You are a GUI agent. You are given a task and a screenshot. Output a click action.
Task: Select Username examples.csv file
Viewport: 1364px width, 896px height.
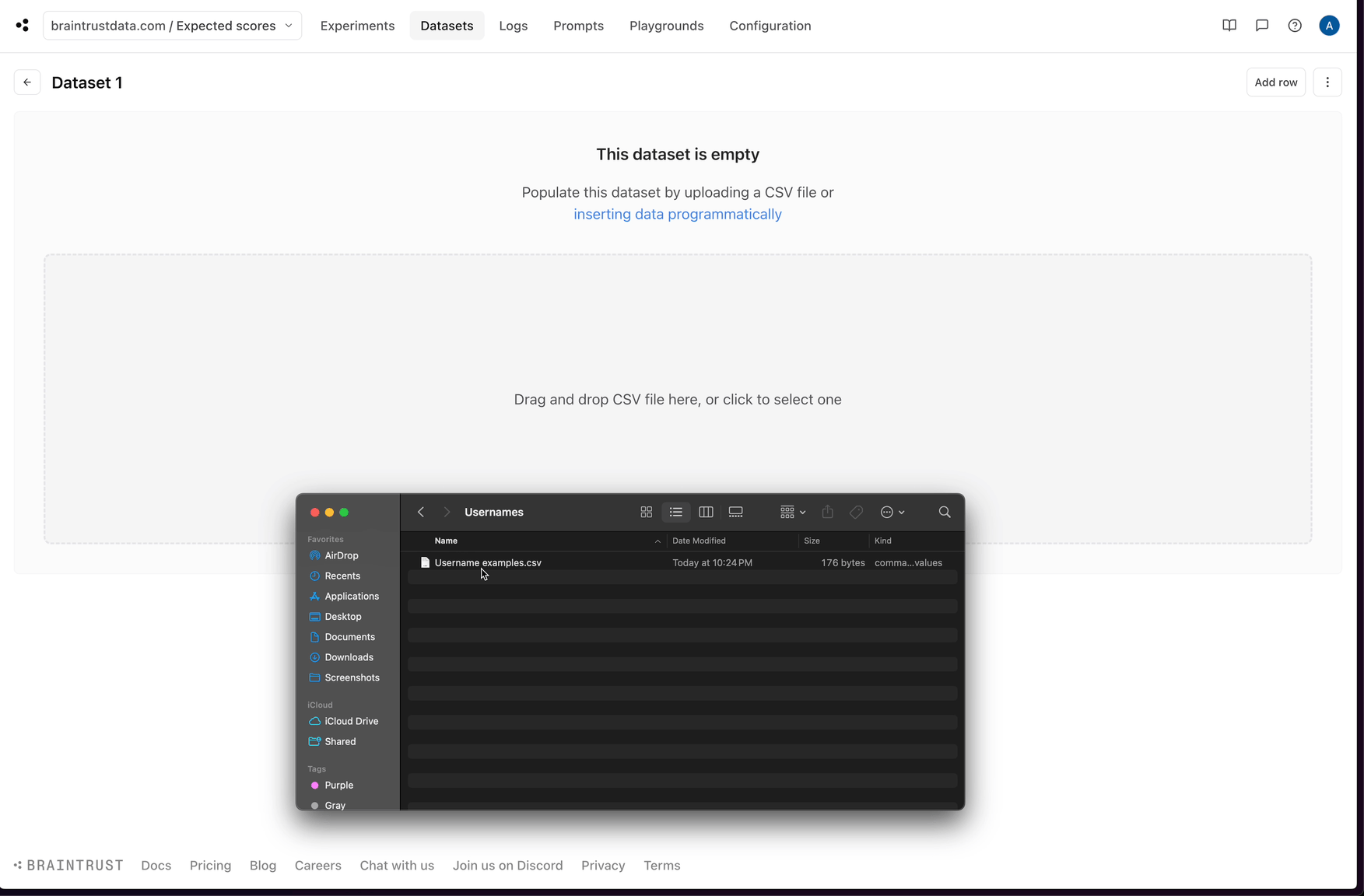(487, 562)
